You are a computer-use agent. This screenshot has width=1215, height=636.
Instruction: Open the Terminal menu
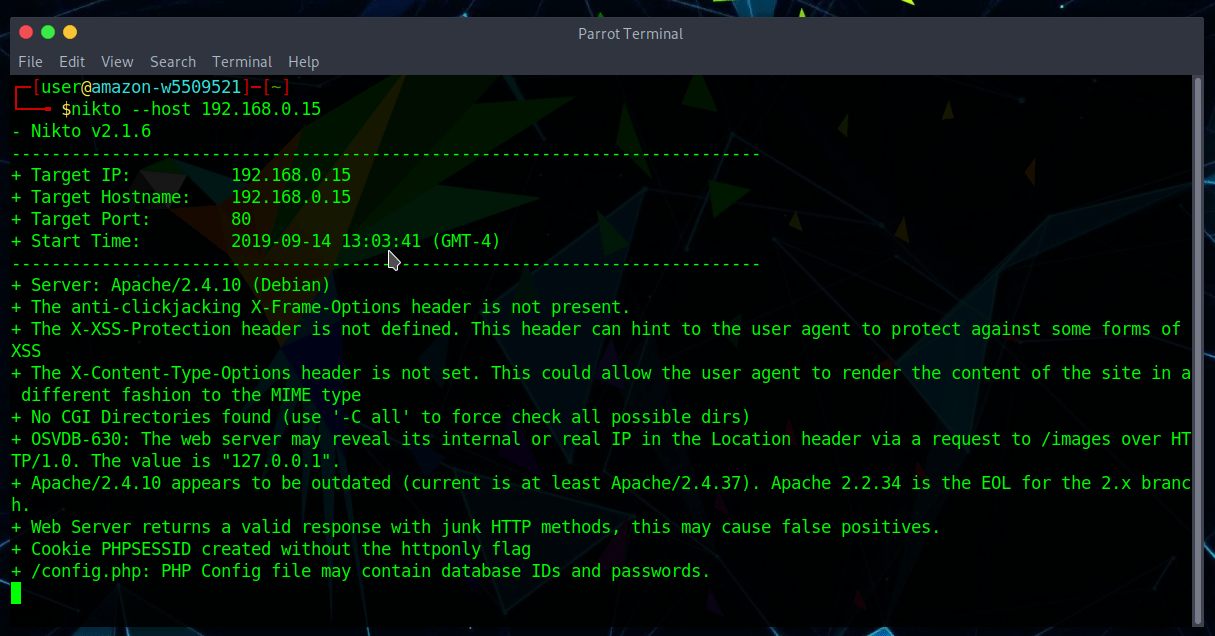pyautogui.click(x=242, y=62)
